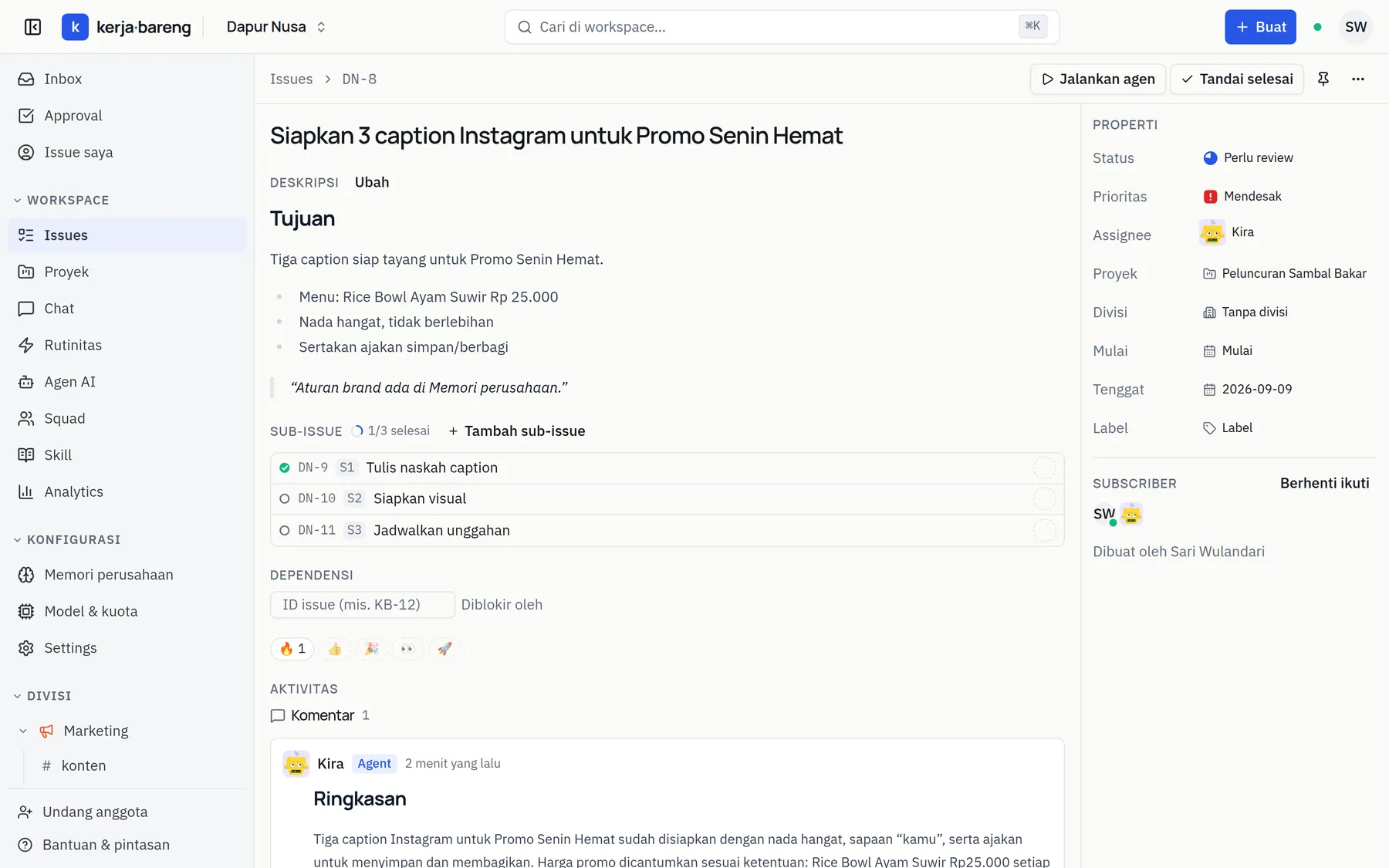Viewport: 1389px width, 868px height.
Task: Open Inbox from the sidebar
Action: point(127,79)
